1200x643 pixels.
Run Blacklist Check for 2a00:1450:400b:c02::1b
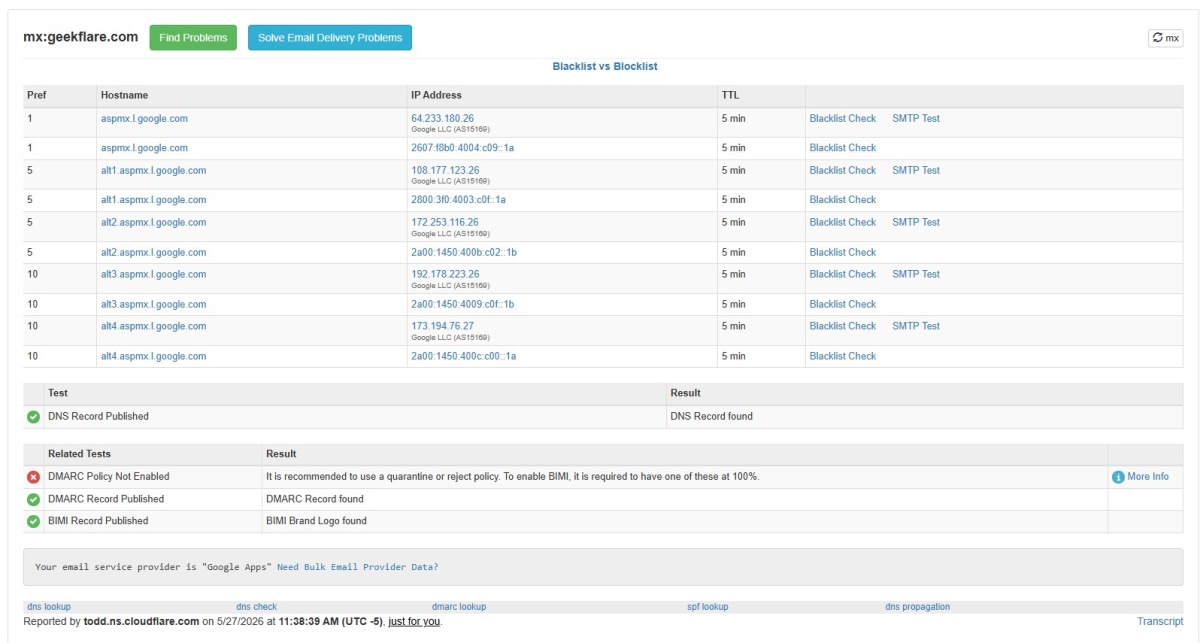coord(843,253)
